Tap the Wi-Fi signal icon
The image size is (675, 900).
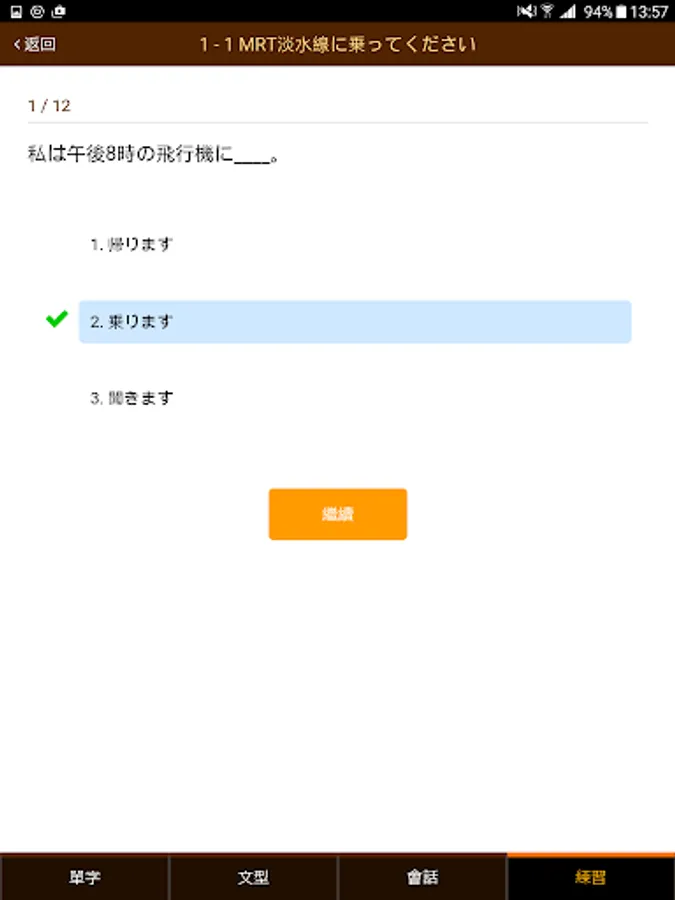(547, 11)
